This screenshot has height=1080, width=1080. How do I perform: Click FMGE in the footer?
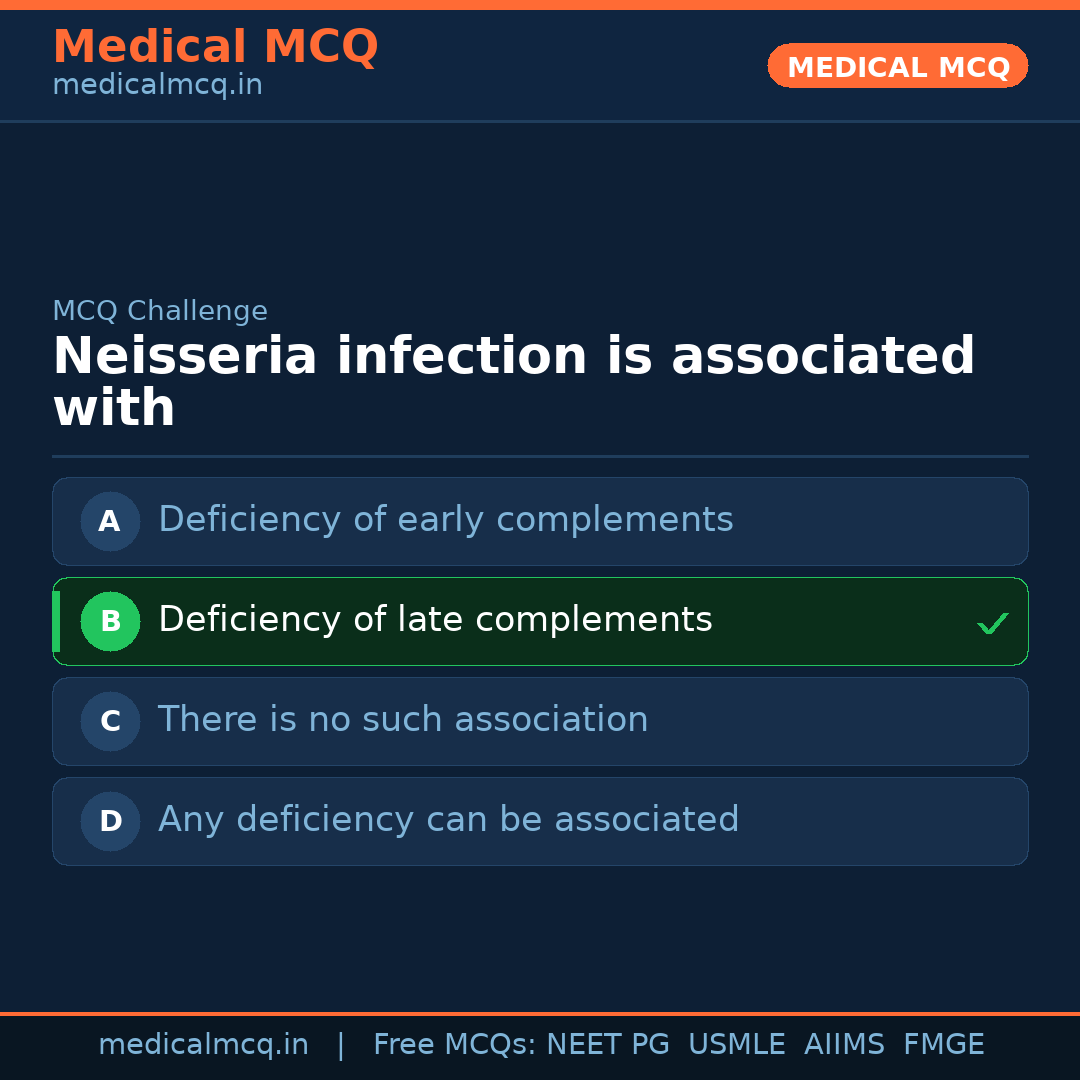tap(943, 1045)
